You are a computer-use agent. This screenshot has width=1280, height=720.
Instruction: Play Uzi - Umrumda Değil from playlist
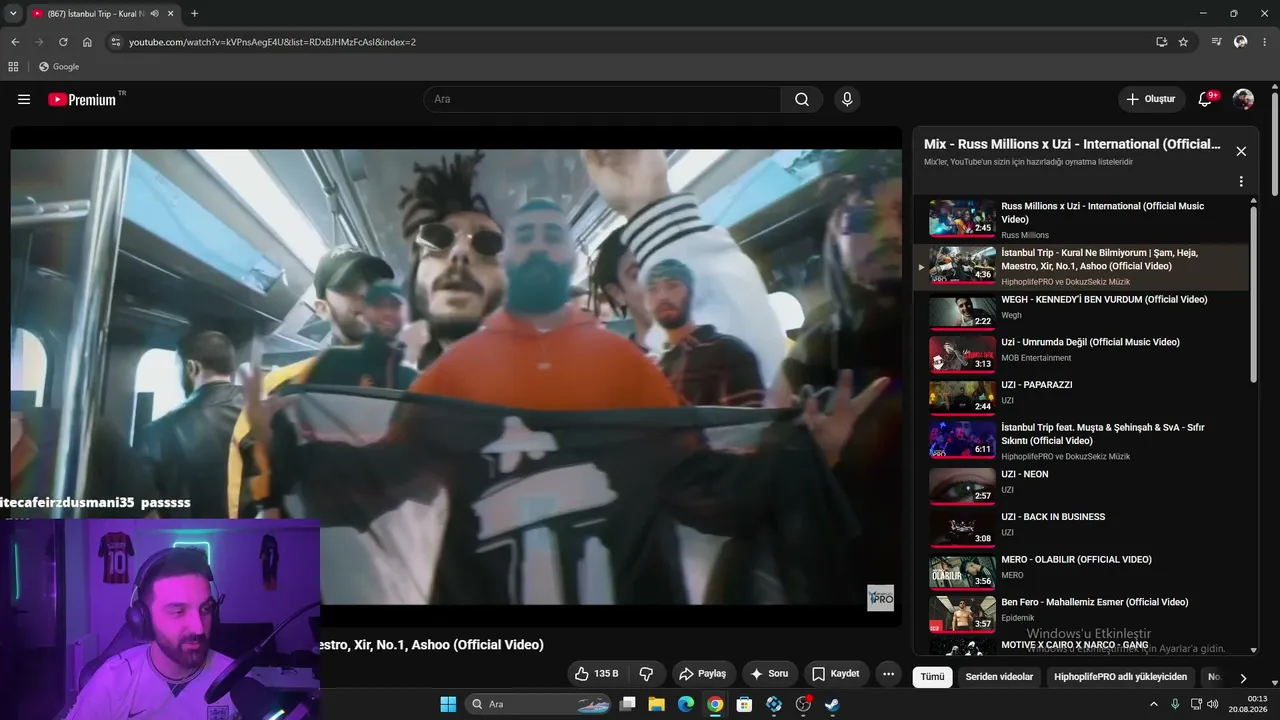(1084, 353)
